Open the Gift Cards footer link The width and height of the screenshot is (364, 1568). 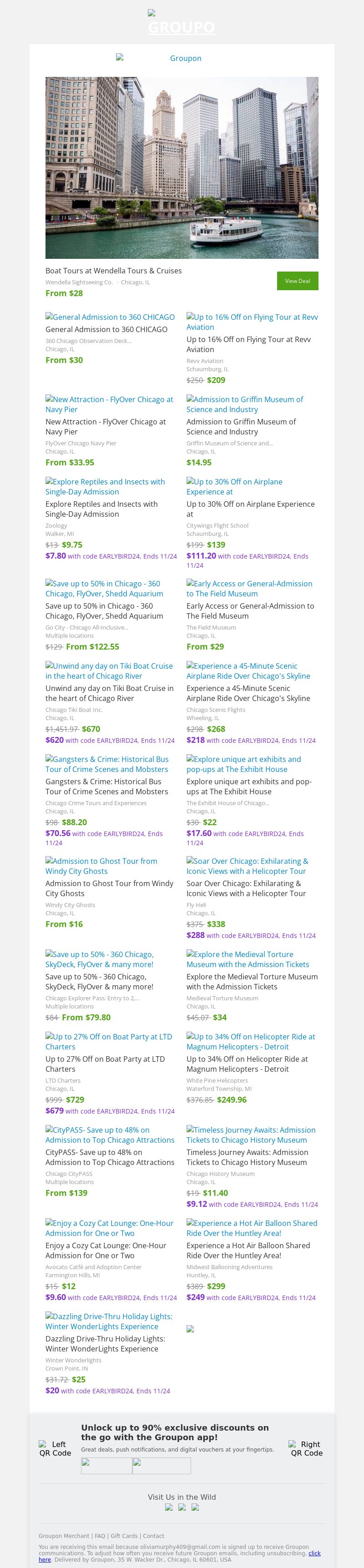pos(124,1536)
